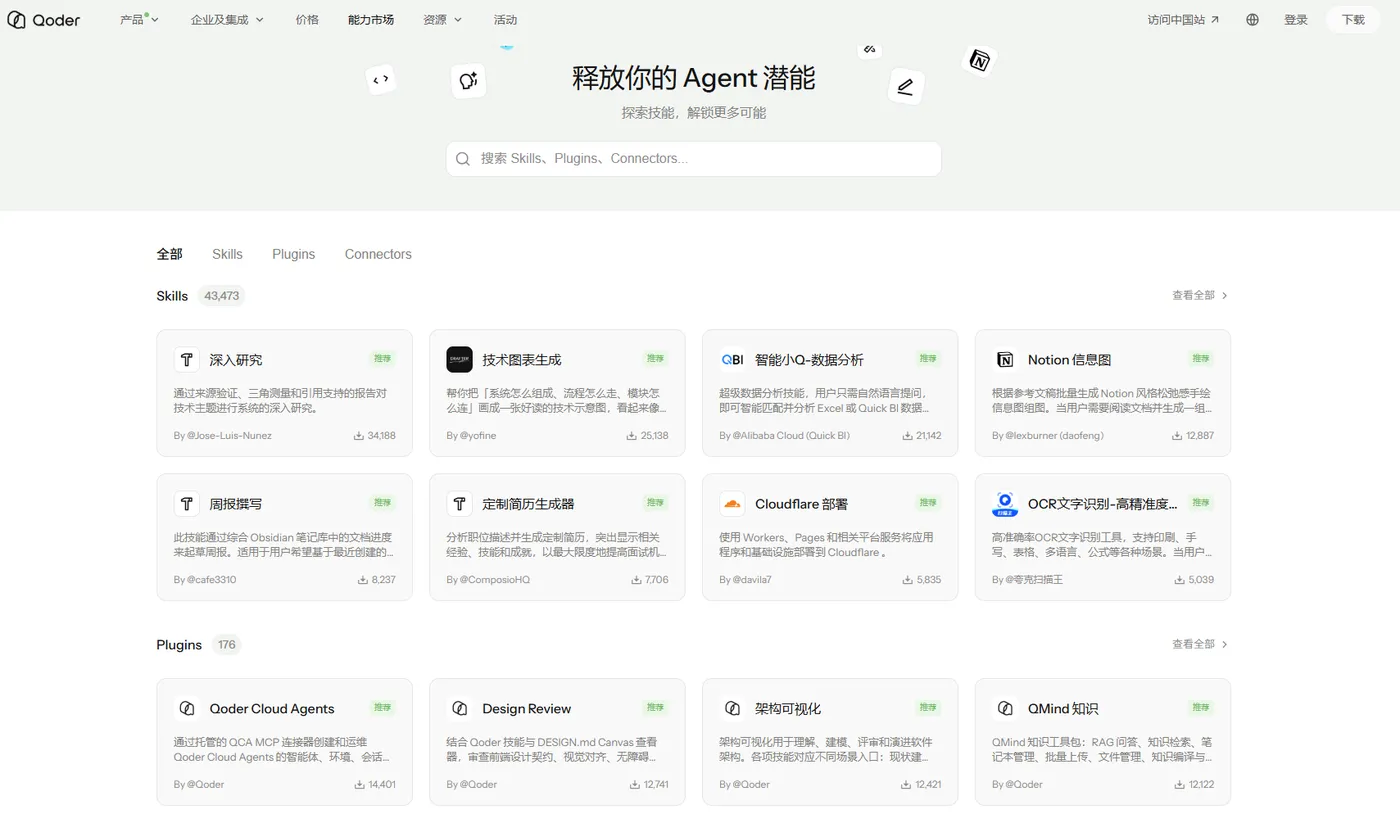The image size is (1400, 814).
Task: Click the 推荐 badge on Cloudflare 部署
Action: click(928, 503)
